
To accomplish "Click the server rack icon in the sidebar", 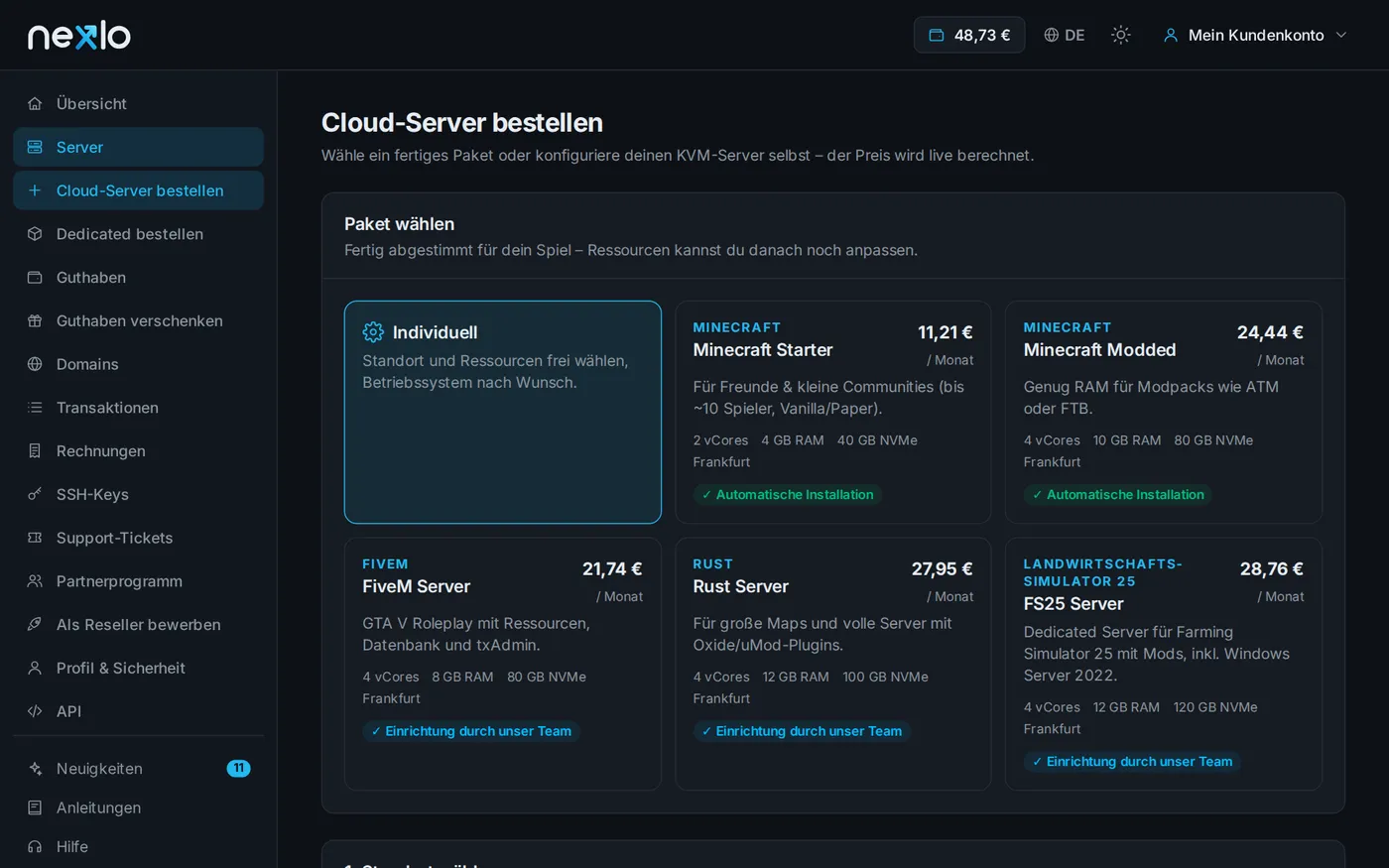I will pos(35,147).
